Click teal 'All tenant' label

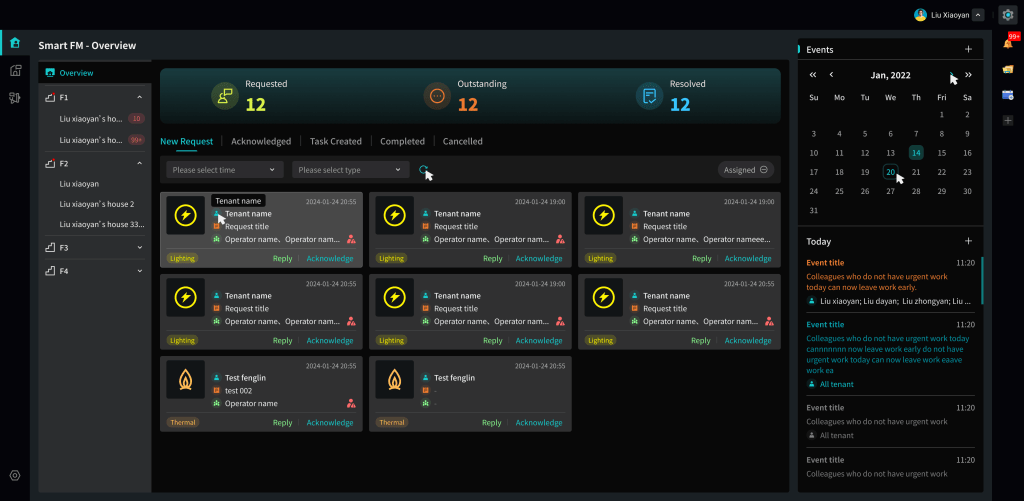(837, 384)
